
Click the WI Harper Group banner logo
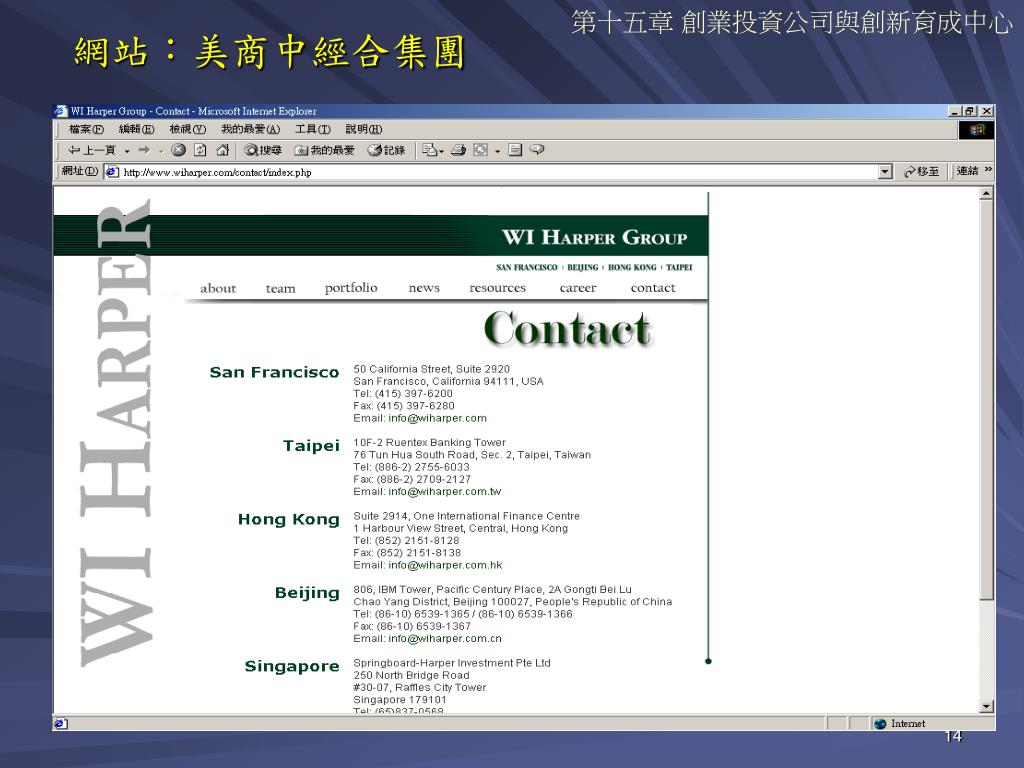click(x=594, y=237)
